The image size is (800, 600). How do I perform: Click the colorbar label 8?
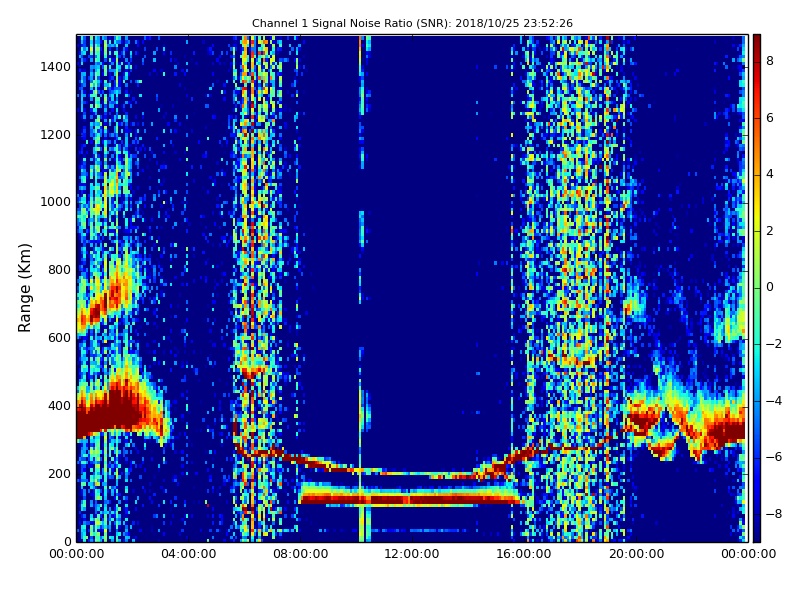(770, 61)
